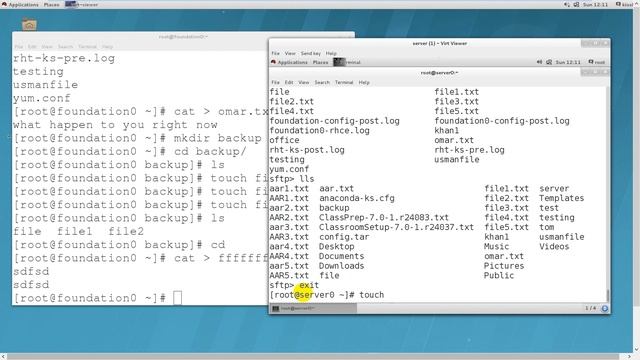The width and height of the screenshot is (640, 360).
Task: Click 'what happen to you right now' line
Action: click(x=115, y=125)
